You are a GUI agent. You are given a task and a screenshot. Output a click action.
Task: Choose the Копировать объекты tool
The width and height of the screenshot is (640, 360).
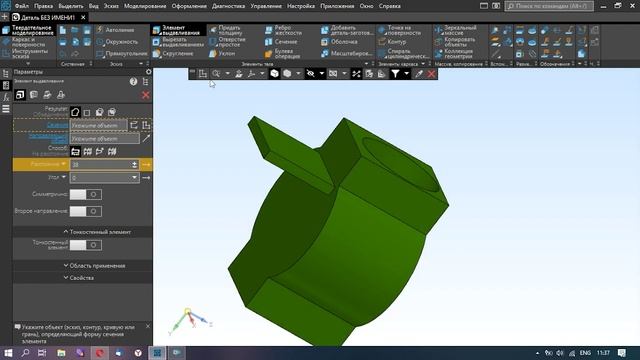[x=455, y=42]
